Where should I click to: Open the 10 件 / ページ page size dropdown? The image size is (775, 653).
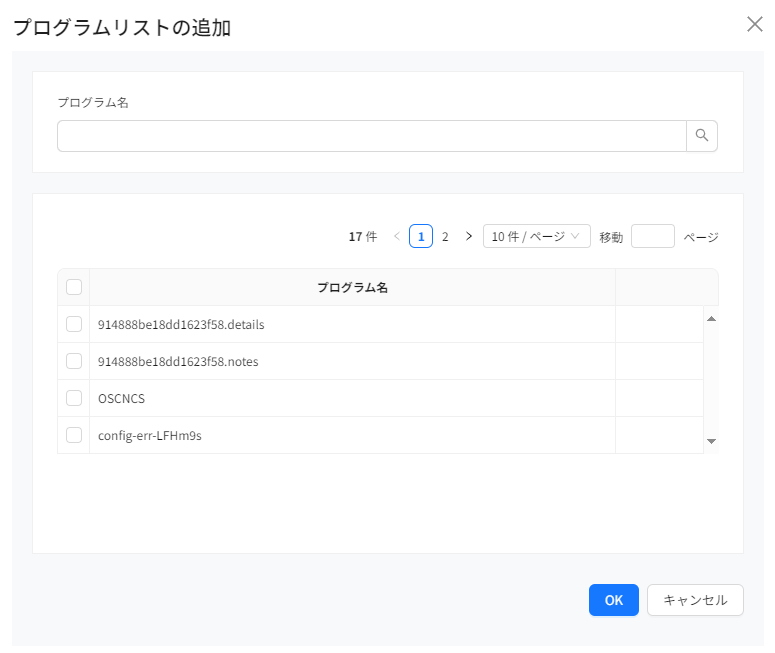coord(536,237)
